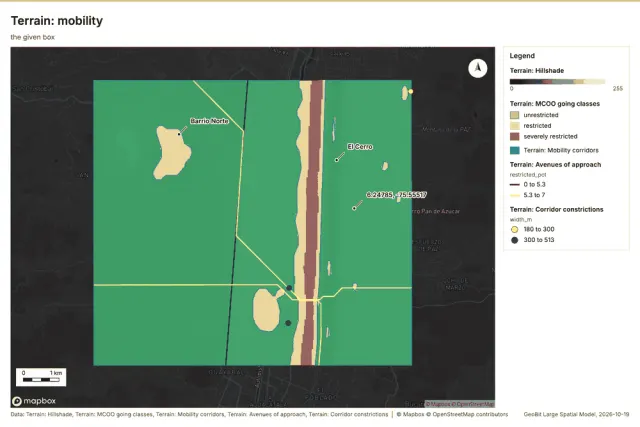Click the 255 hillshade maximum value

coord(618,89)
